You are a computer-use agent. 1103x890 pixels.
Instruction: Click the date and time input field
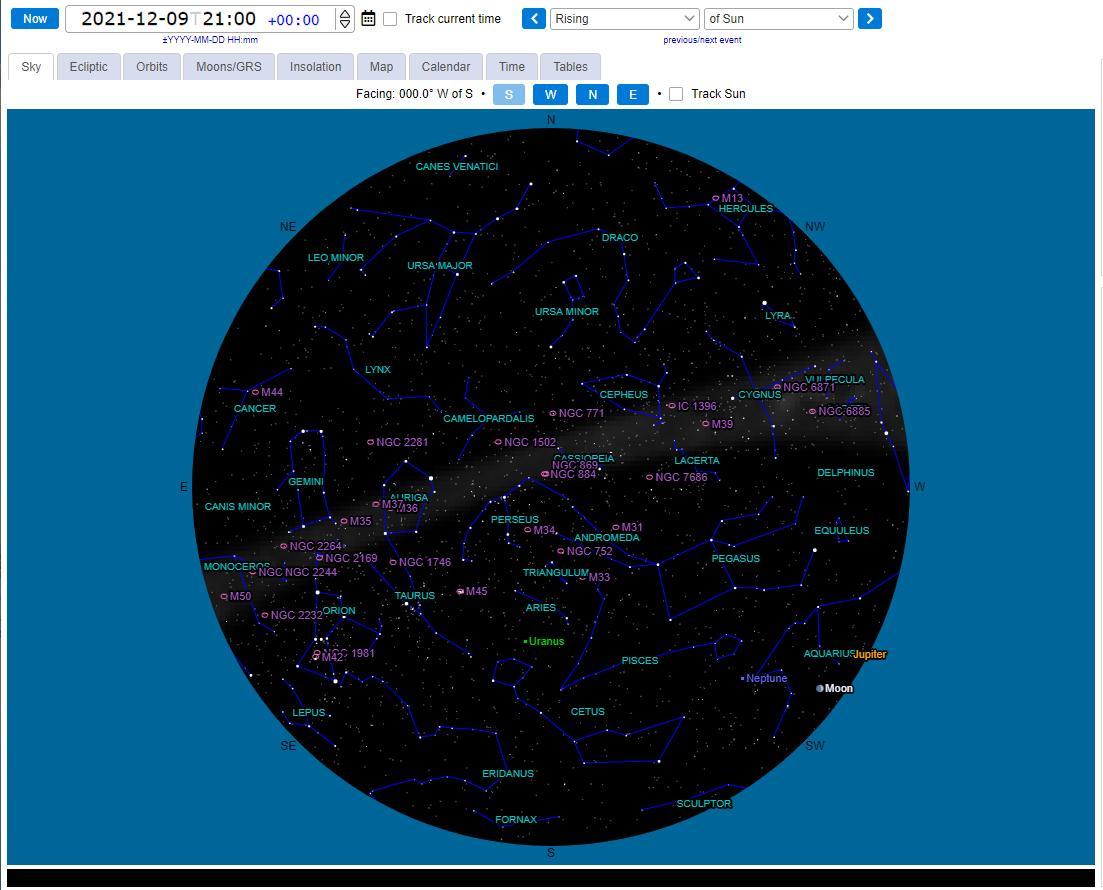[x=168, y=19]
